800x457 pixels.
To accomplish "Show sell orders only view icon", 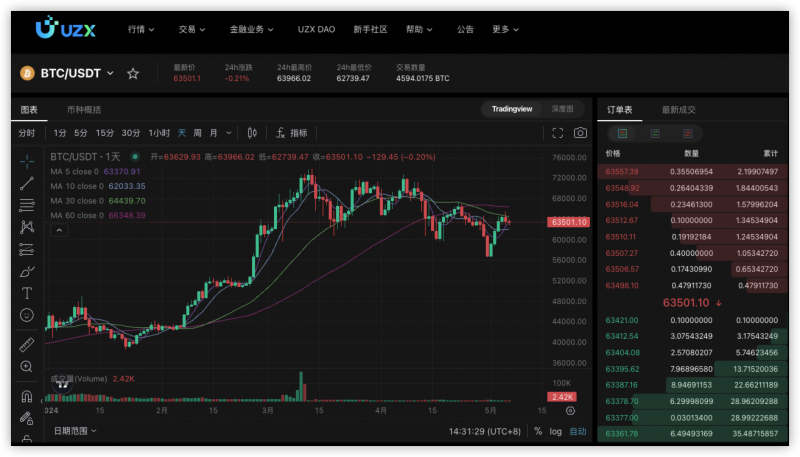I will pos(688,134).
